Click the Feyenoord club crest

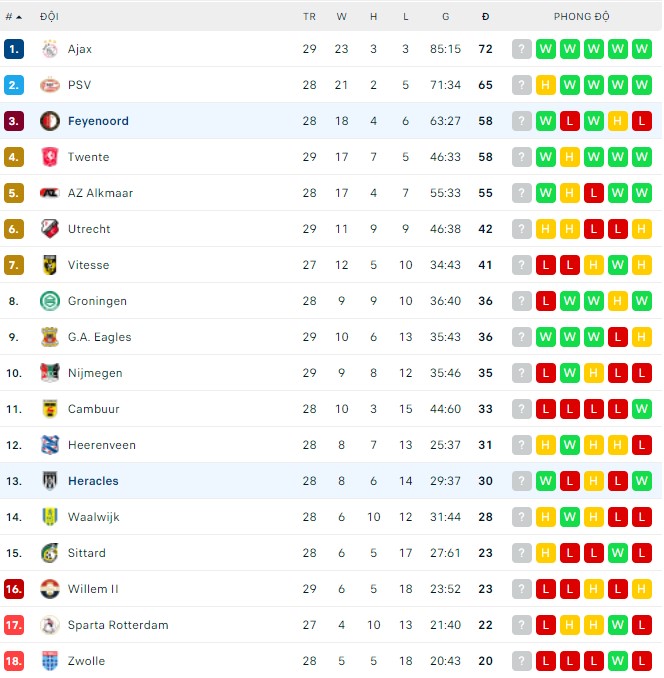(x=50, y=121)
